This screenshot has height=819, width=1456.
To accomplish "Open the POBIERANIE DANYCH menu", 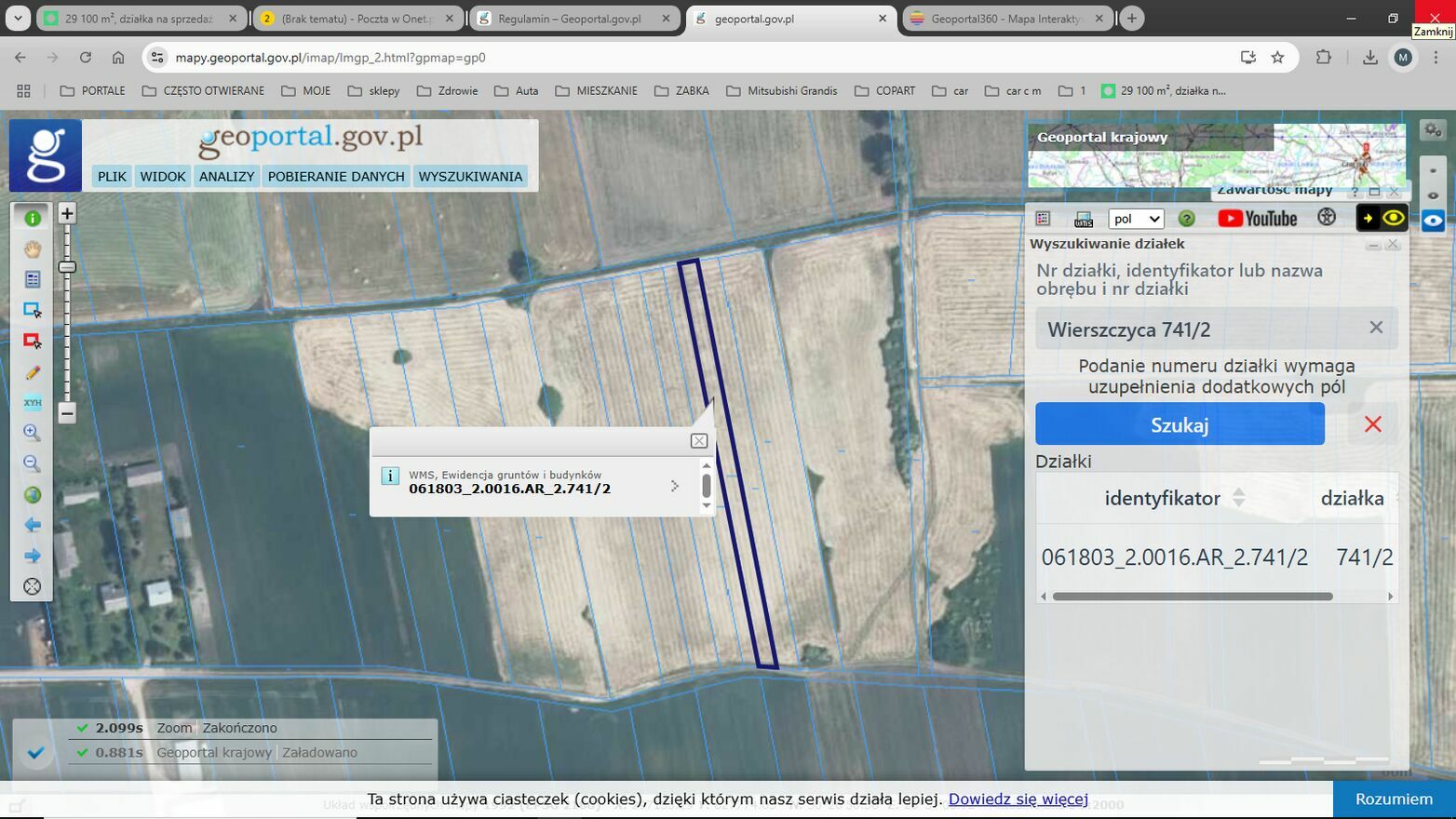I will click(x=336, y=177).
